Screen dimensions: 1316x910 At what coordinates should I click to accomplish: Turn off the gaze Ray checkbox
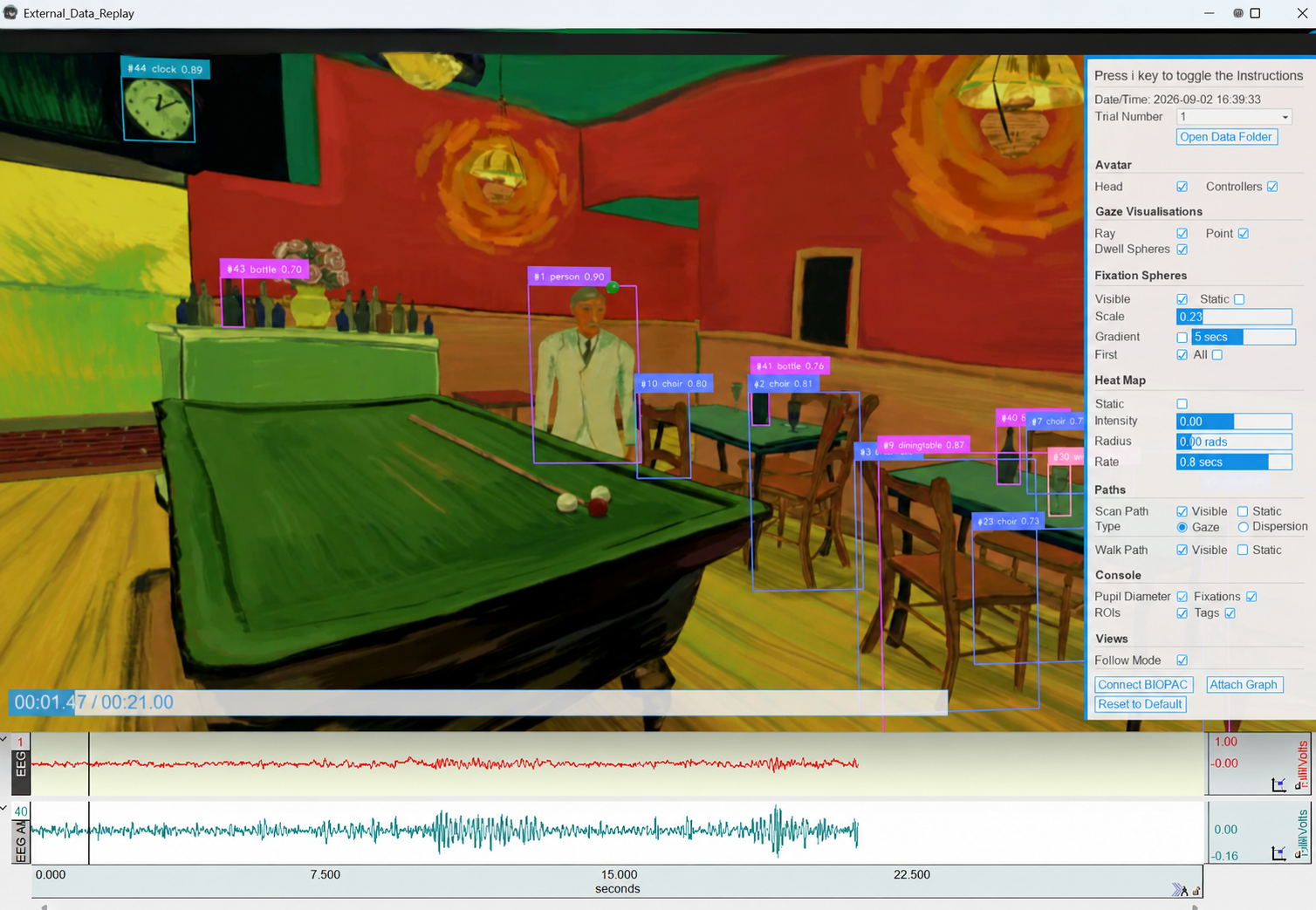click(x=1182, y=234)
